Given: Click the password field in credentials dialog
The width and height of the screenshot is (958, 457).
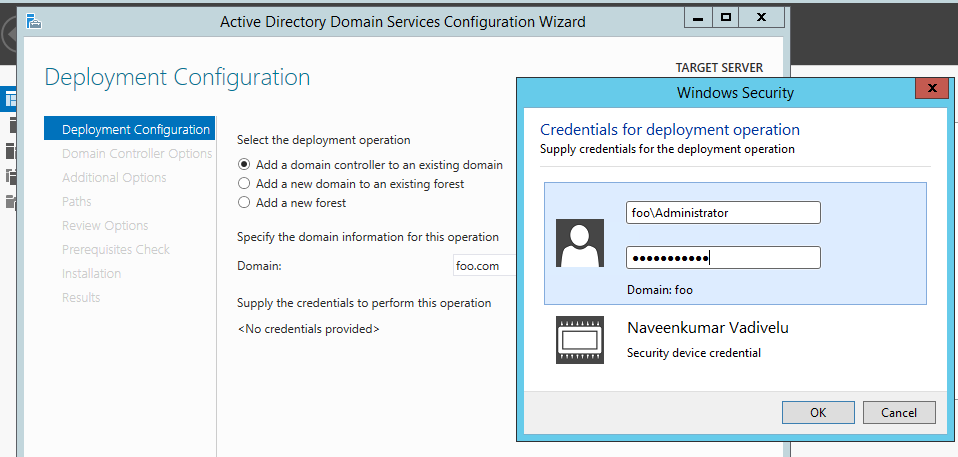Looking at the screenshot, I should coord(723,258).
